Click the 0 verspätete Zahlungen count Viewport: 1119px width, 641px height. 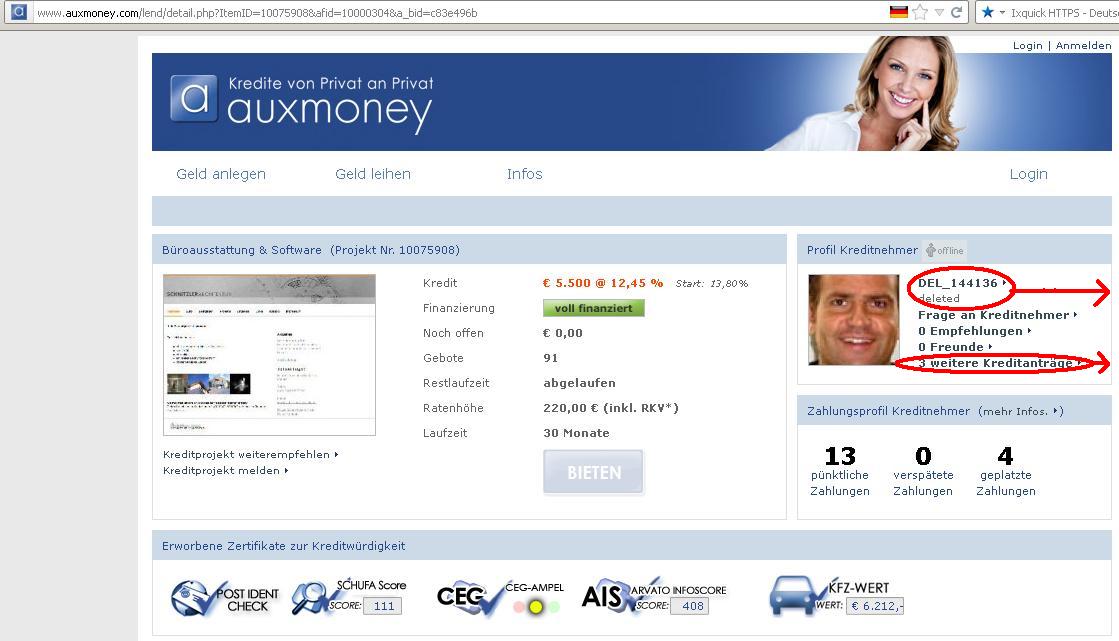point(923,455)
